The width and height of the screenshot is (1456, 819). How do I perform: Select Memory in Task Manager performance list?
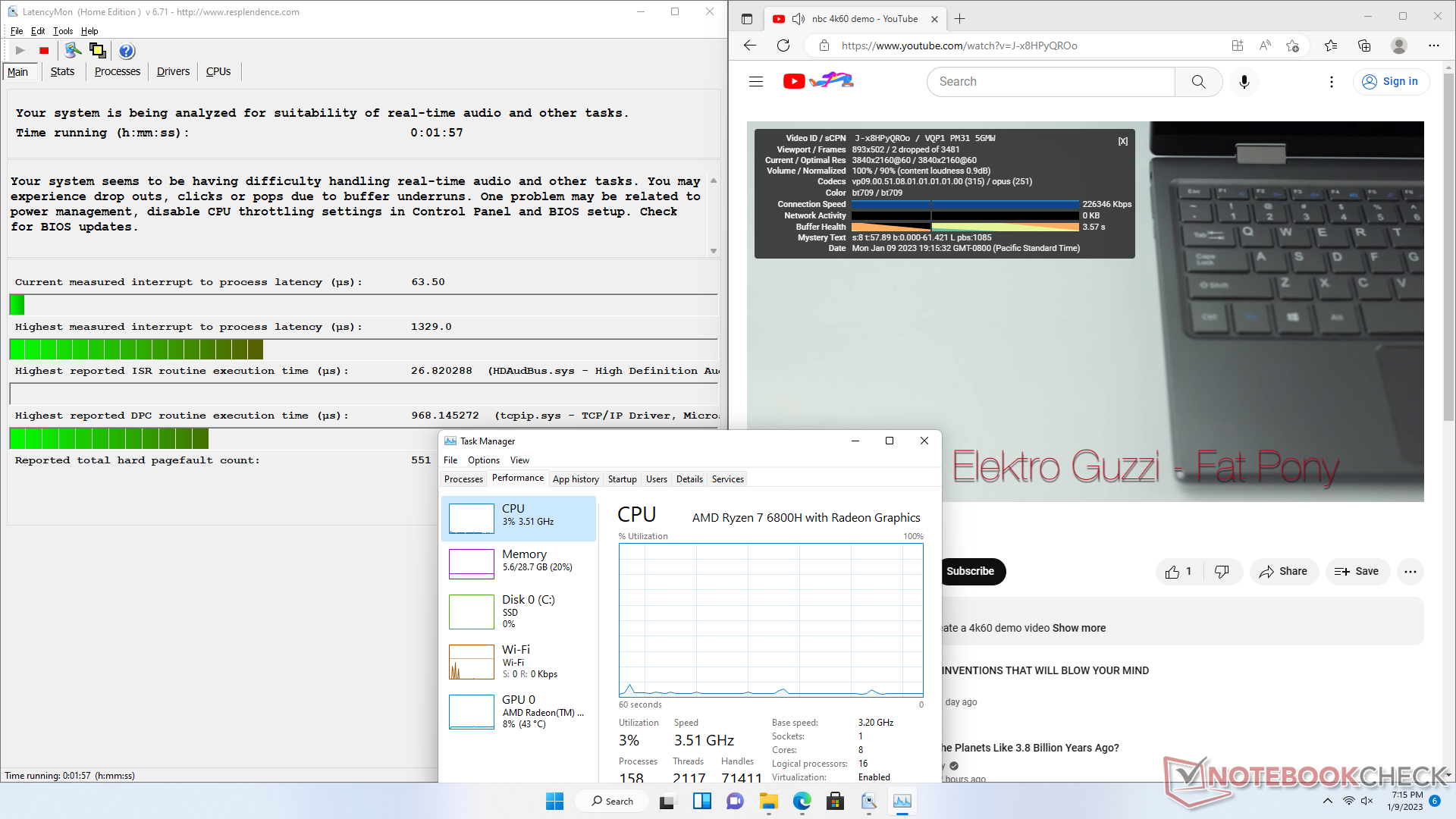pos(519,564)
